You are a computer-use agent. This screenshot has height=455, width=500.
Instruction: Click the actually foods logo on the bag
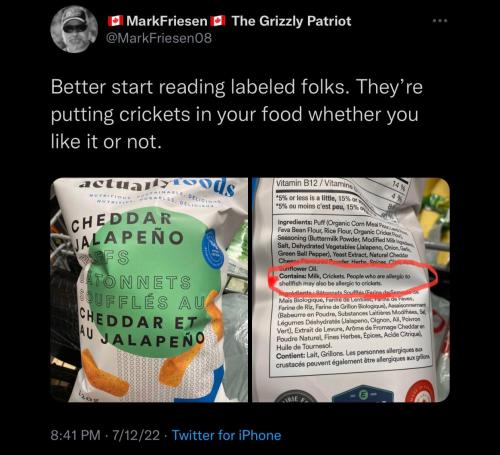158,186
